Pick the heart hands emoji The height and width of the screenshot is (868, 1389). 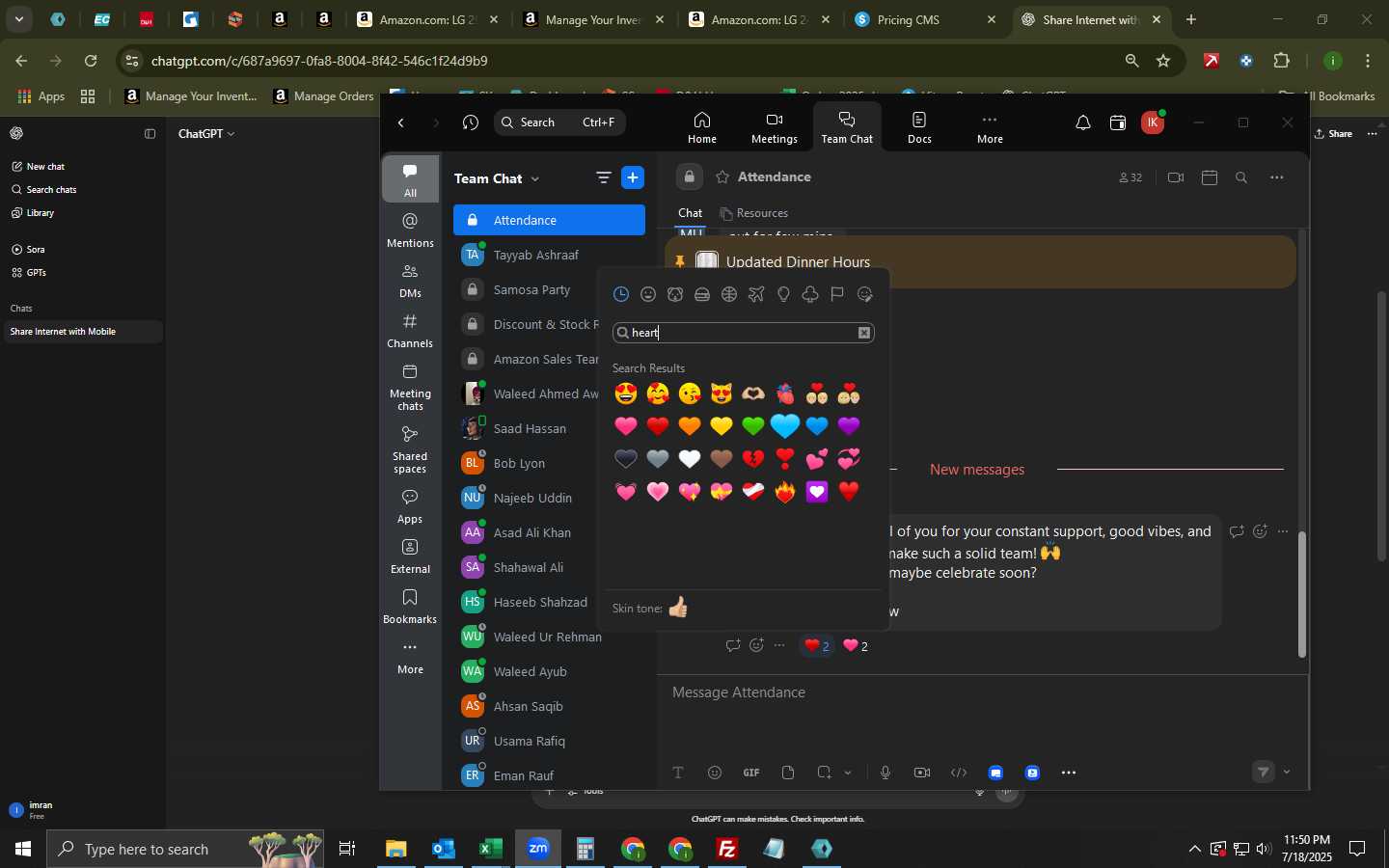pos(753,393)
